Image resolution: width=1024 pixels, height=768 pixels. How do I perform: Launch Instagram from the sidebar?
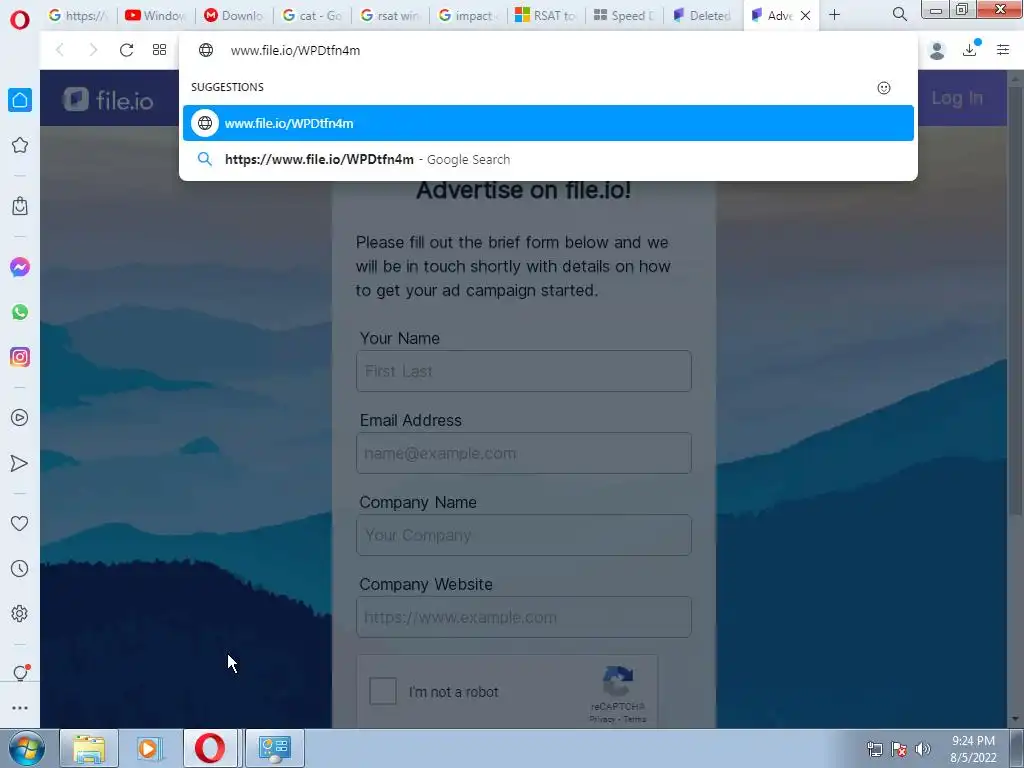point(20,357)
